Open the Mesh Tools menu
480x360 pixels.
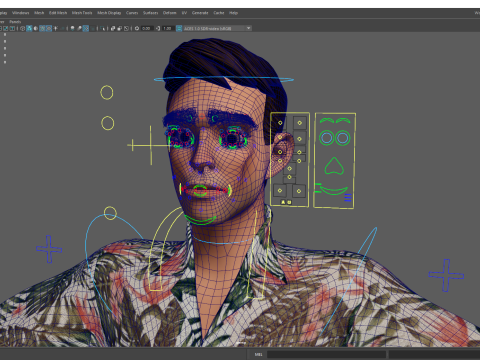click(82, 13)
